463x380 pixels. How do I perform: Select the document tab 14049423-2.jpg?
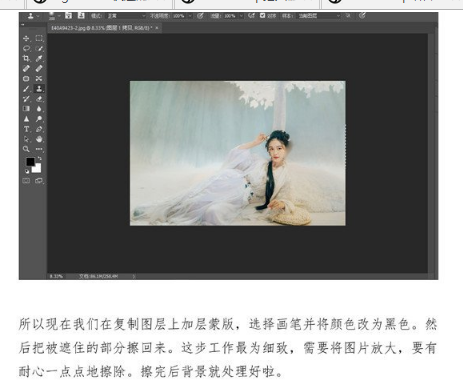pos(101,28)
